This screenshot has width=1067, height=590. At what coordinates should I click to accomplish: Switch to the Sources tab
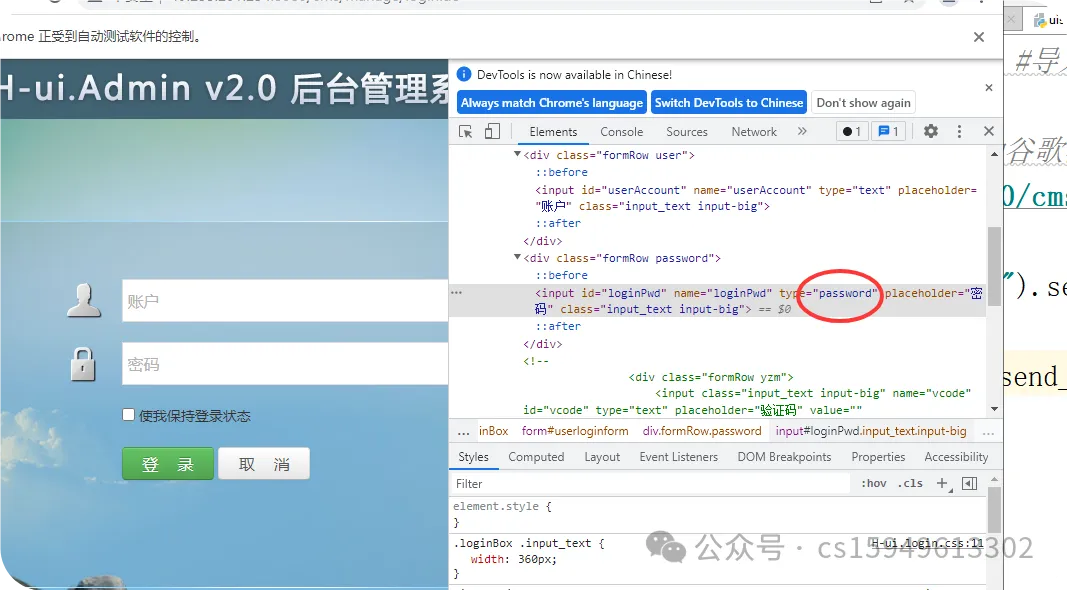687,132
